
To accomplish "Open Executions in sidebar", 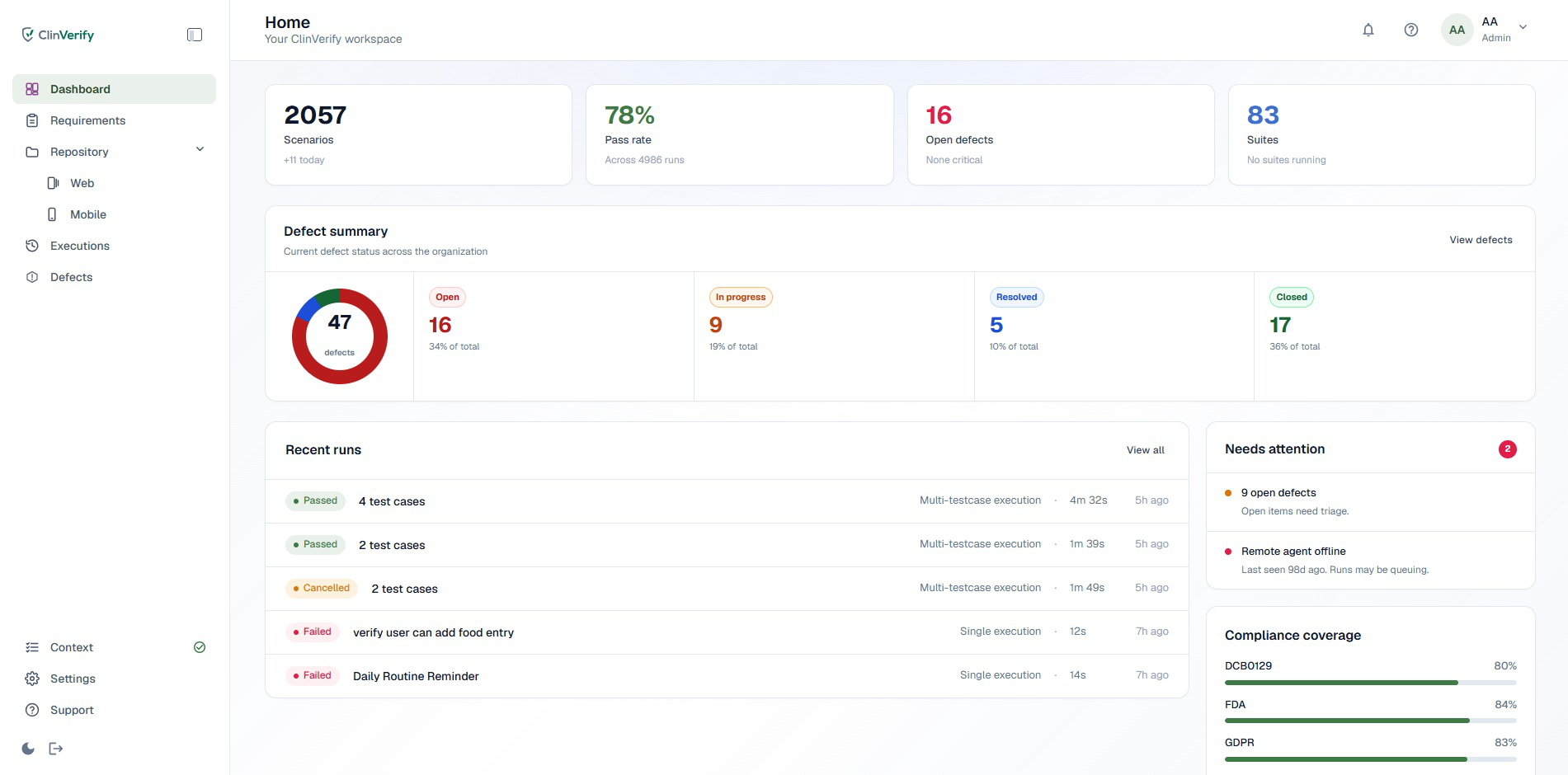I will [114, 246].
